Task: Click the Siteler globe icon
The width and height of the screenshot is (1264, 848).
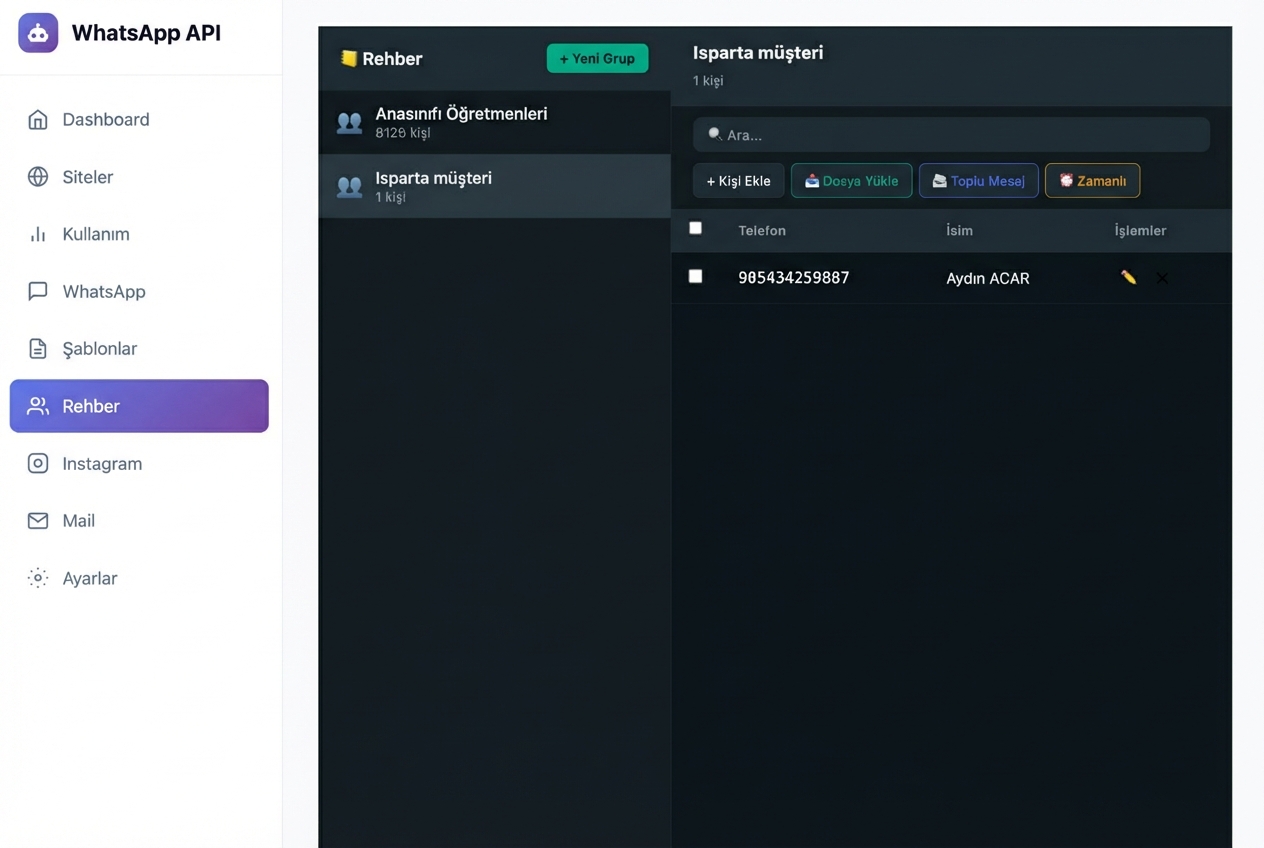Action: [38, 177]
